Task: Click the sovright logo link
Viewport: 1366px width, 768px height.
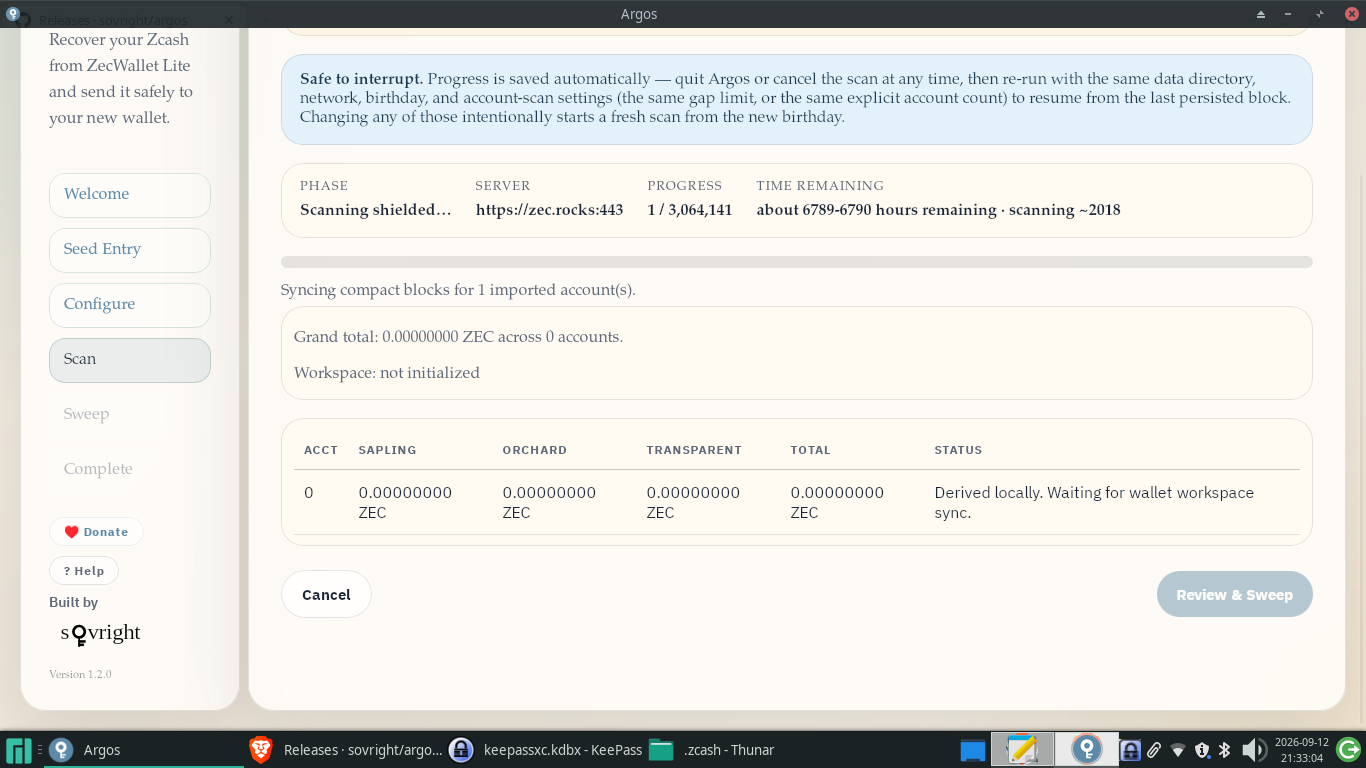Action: coord(100,634)
